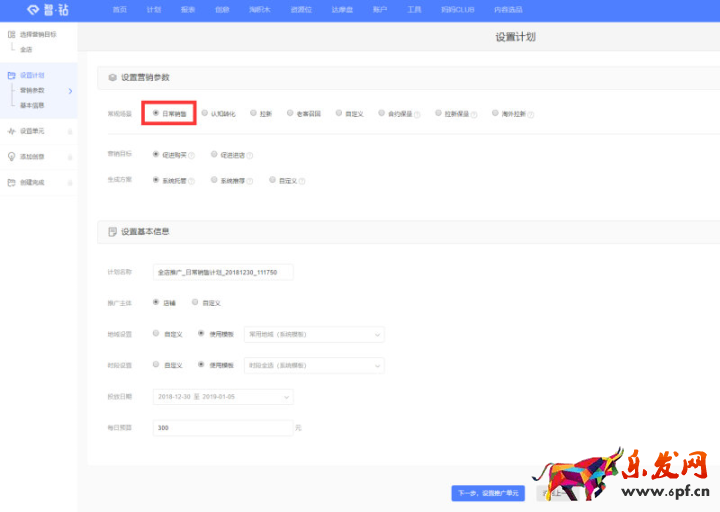Image resolution: width=720 pixels, height=512 pixels.
Task: Open 计划 in the top navigation
Action: click(x=153, y=9)
